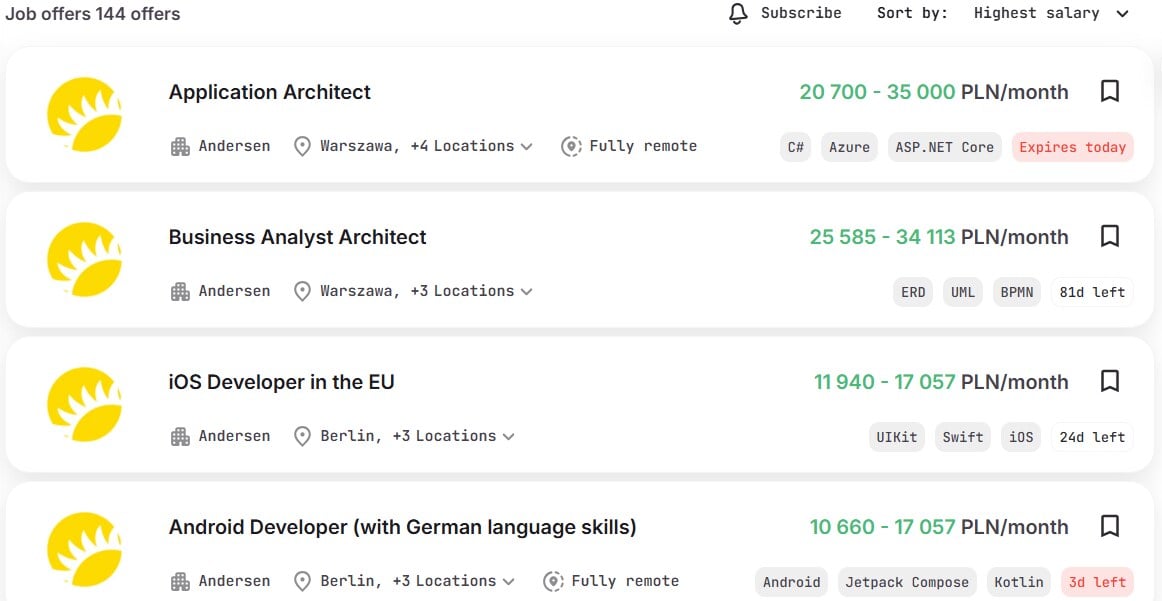Bookmark the Application Architect offer
Viewport: 1162px width, 601px height.
1109,91
